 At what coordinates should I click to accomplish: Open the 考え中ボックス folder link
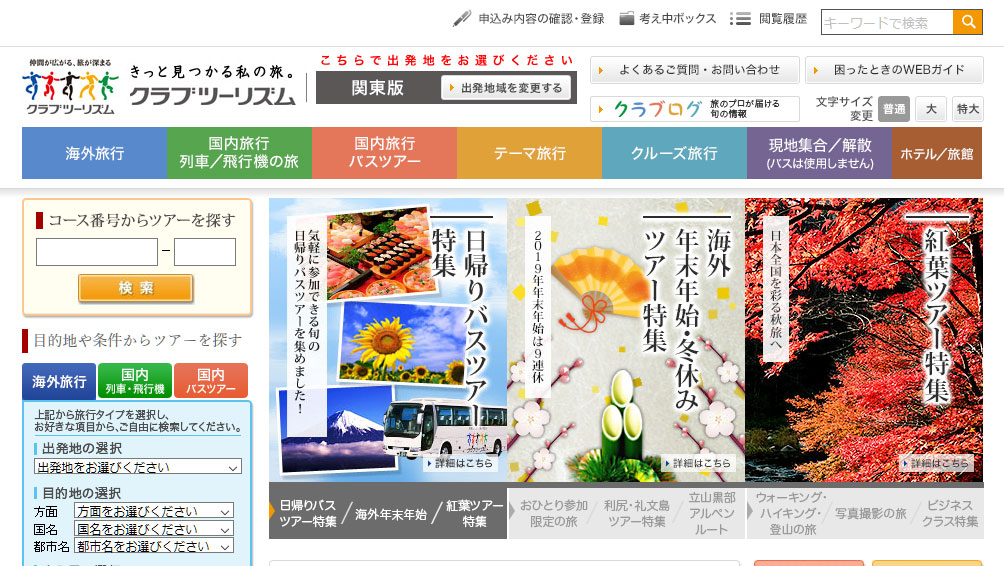(668, 18)
